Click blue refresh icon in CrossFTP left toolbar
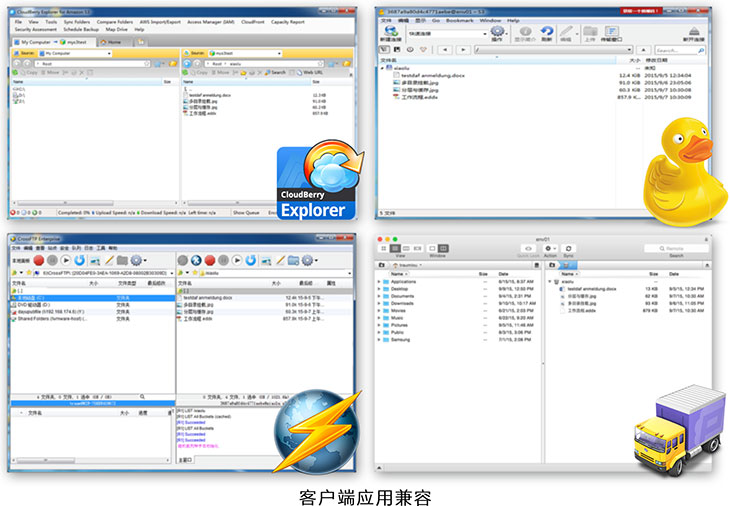 click(x=80, y=260)
